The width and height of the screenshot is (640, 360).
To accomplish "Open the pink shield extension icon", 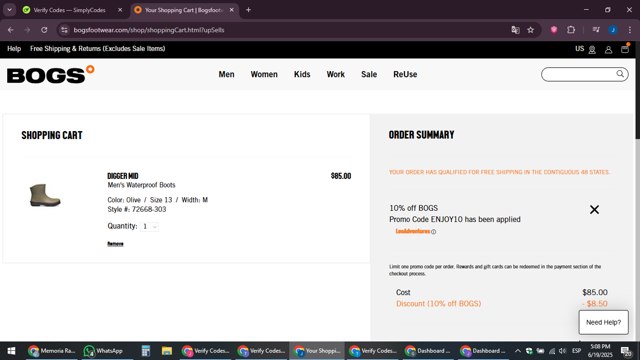I will [x=554, y=29].
